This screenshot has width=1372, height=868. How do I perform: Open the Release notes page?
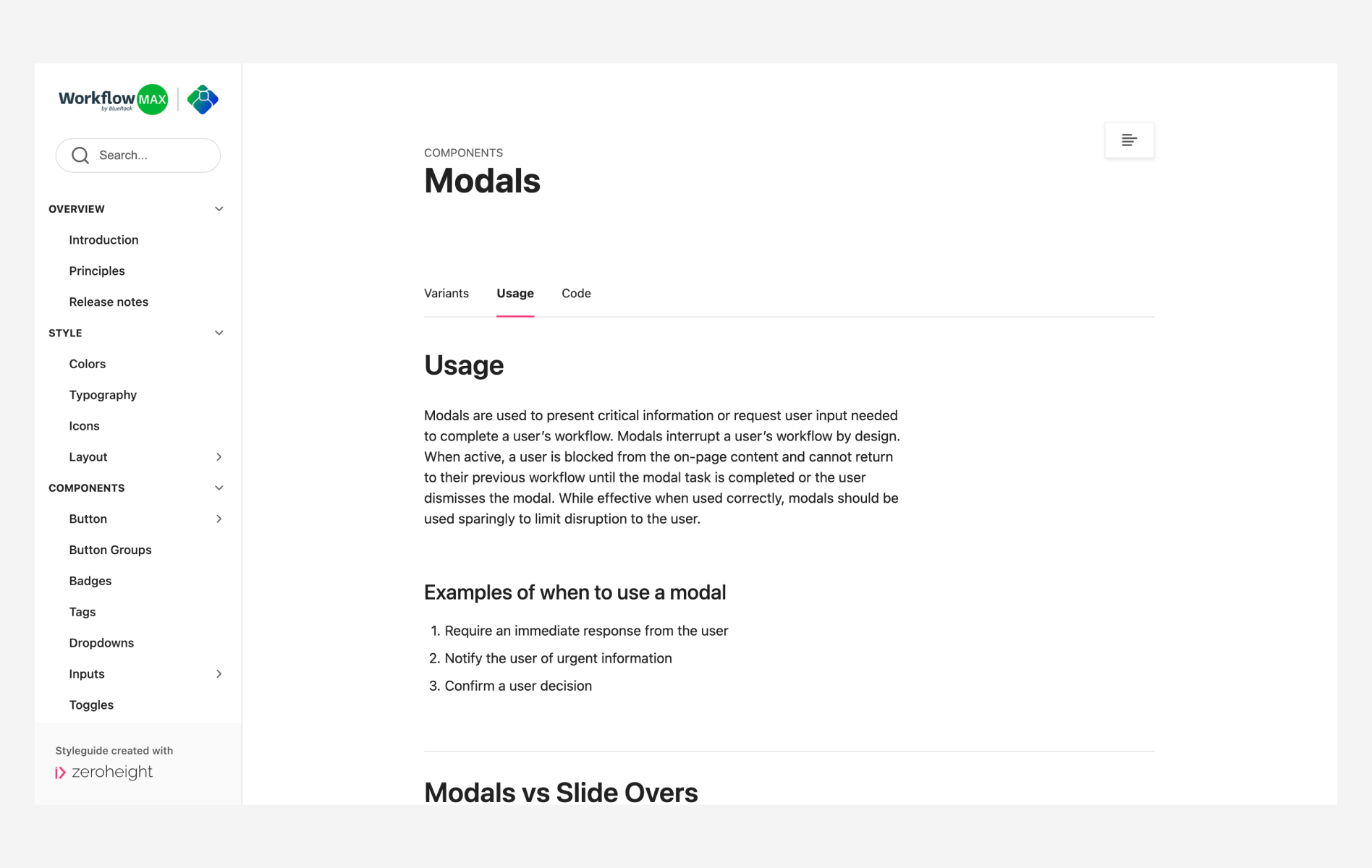click(x=109, y=302)
